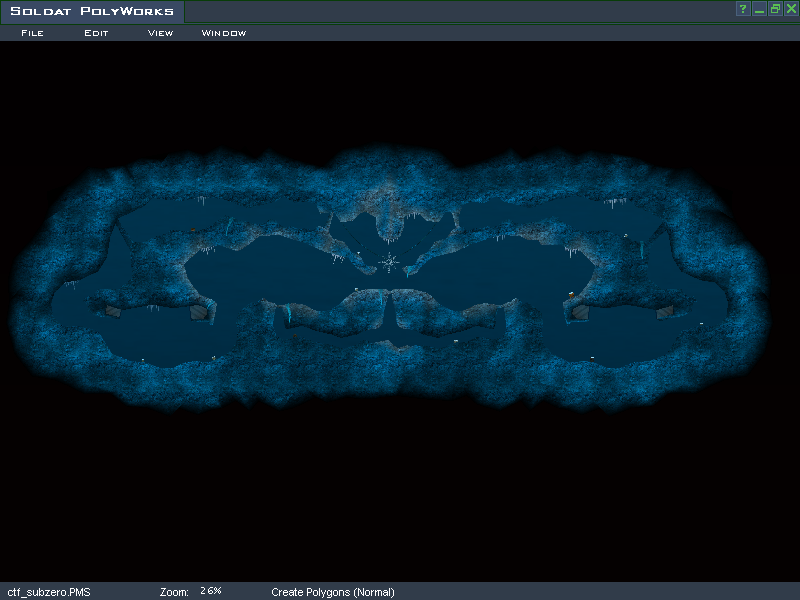The image size is (800, 600).
Task: Select the rightmost gray bunker block
Action: point(666,312)
